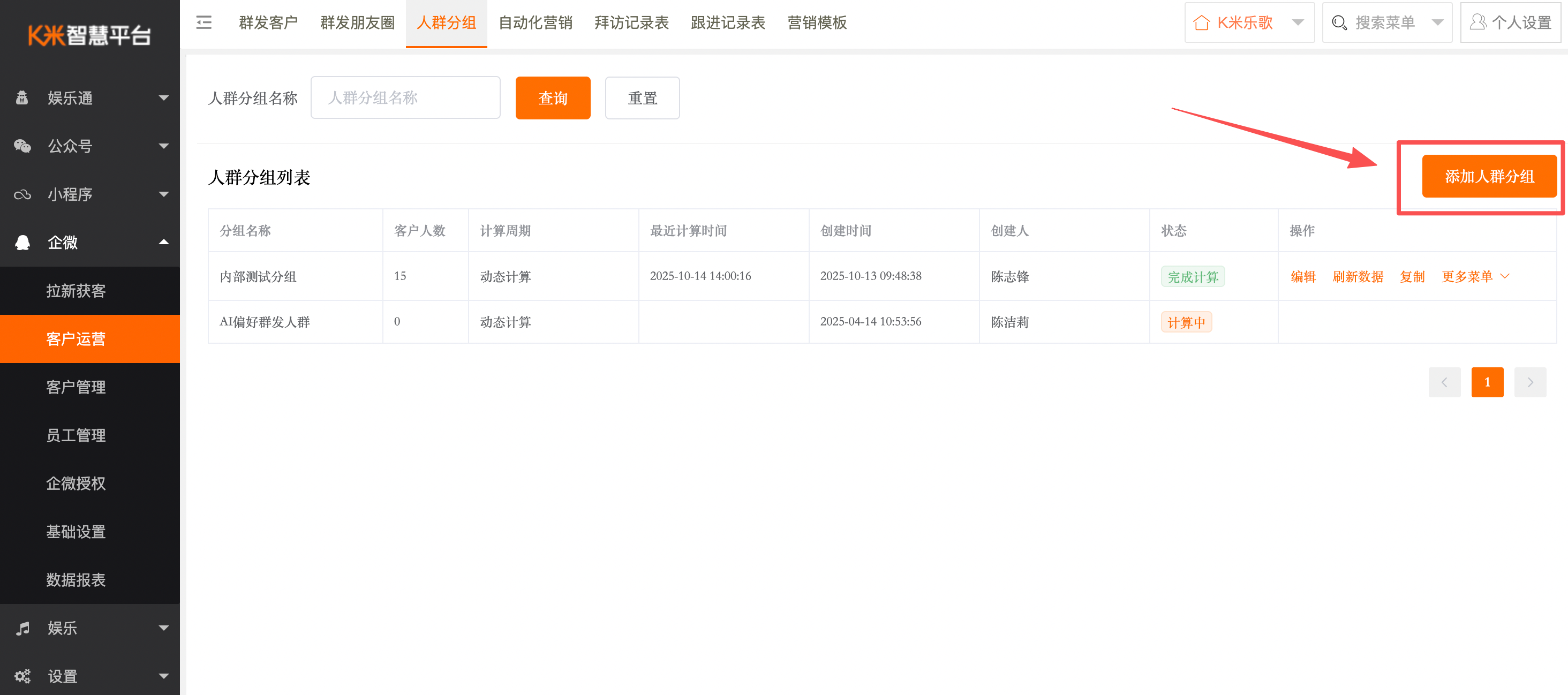Click the home icon beside K米乐歌

[x=1201, y=22]
